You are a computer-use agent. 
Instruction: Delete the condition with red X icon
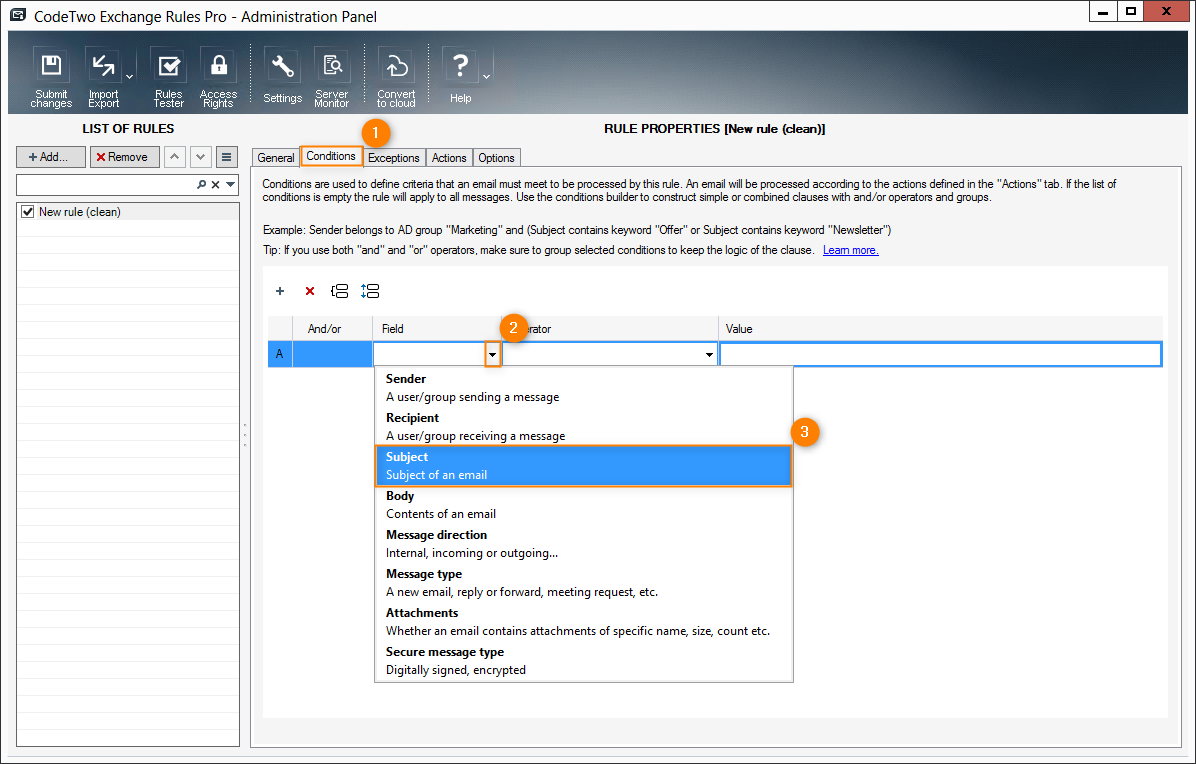click(310, 291)
